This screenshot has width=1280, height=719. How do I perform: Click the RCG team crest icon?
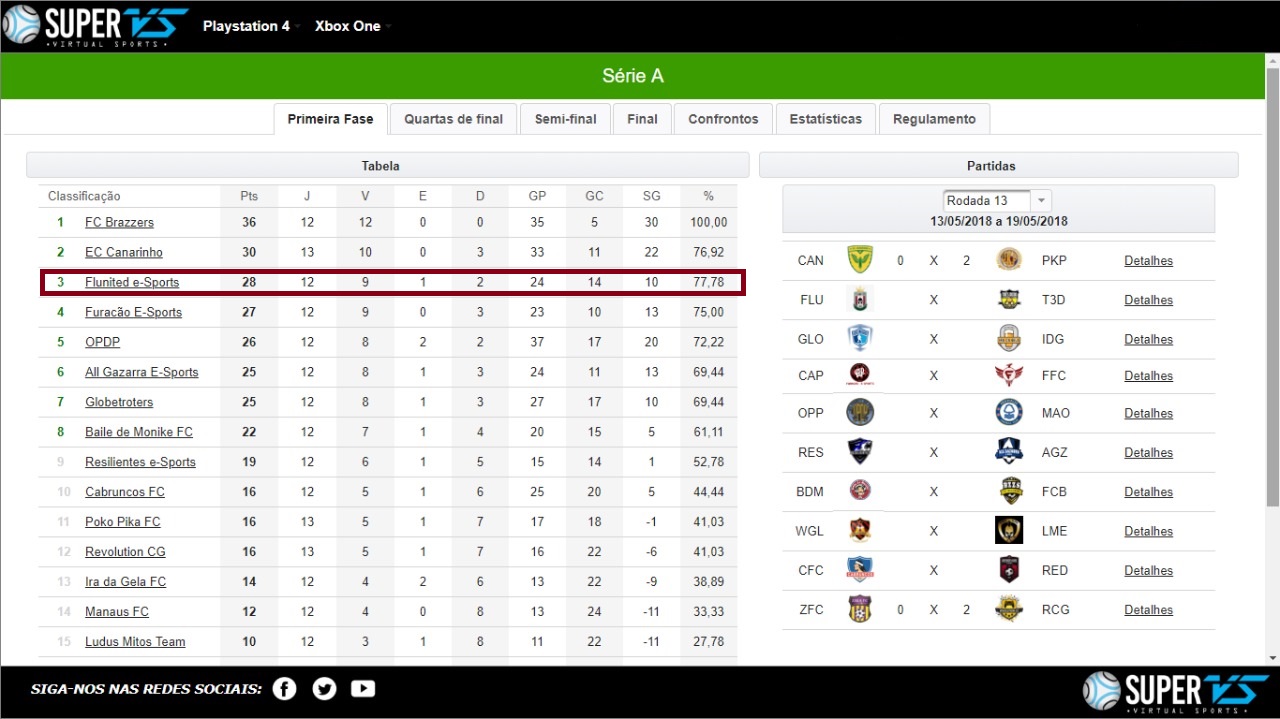(x=1009, y=609)
